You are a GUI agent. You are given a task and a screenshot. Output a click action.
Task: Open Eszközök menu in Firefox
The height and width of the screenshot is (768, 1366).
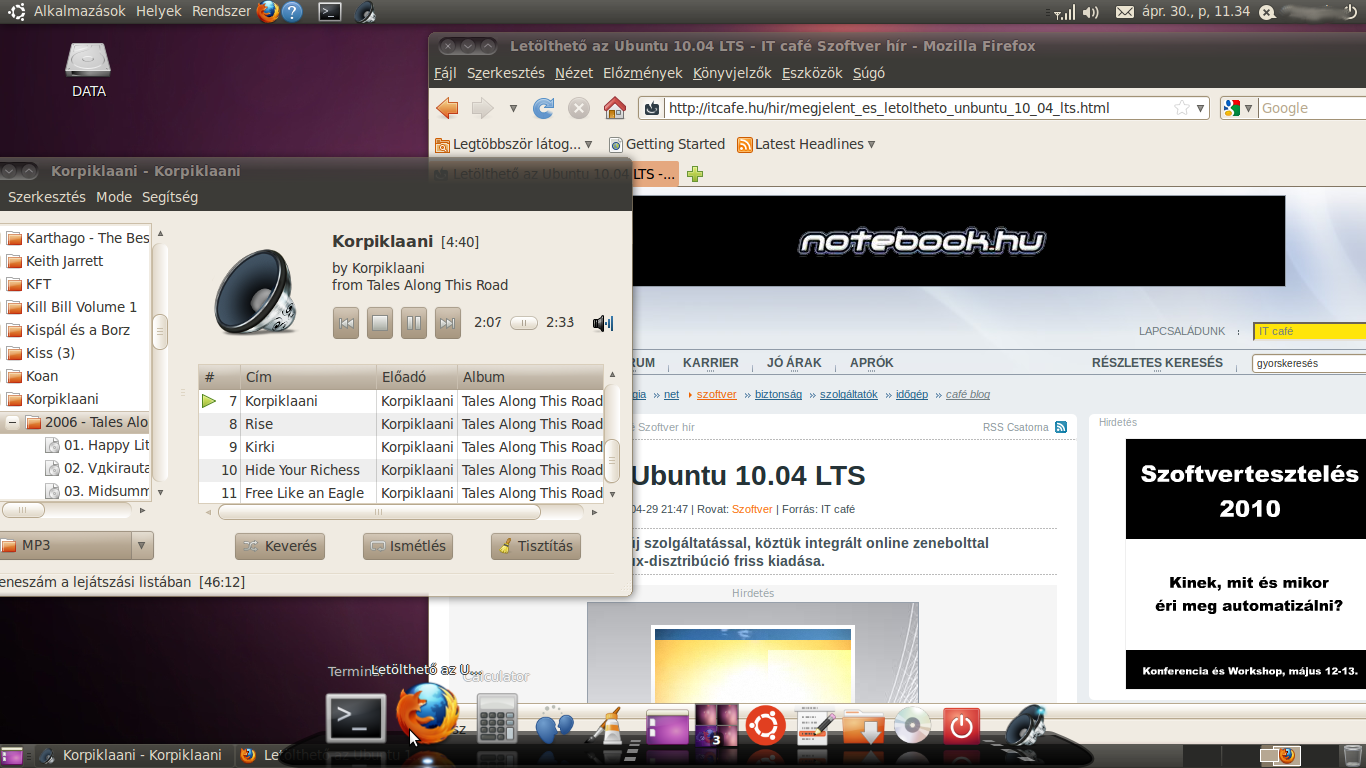point(812,73)
